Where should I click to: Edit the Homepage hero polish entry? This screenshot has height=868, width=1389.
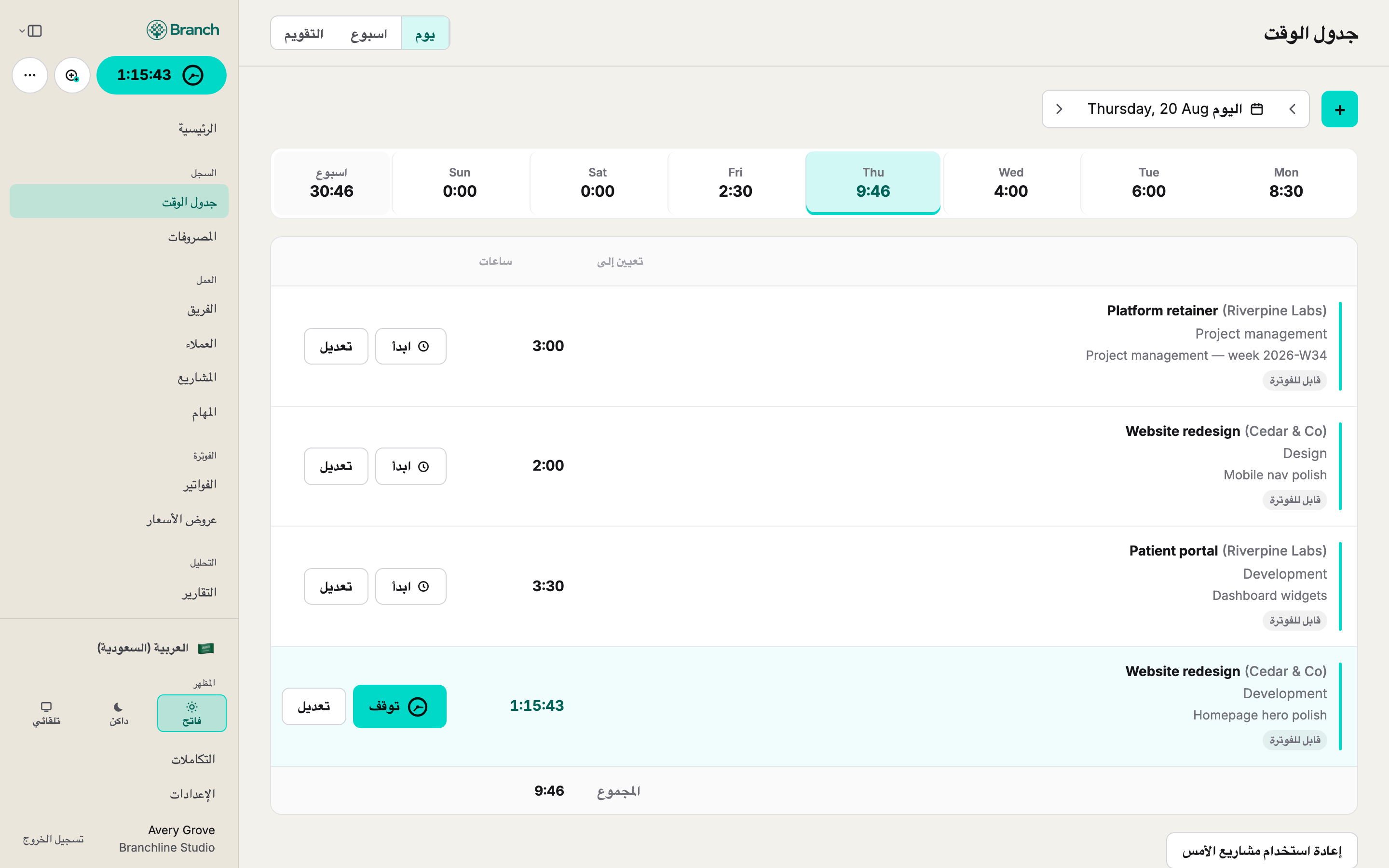[314, 706]
